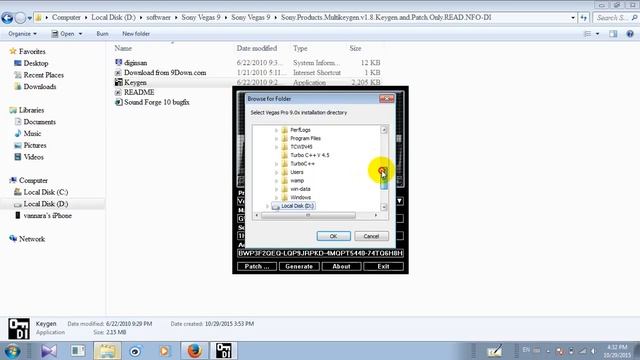640x360 pixels.
Task: Click the keygen serial code field
Action: [320, 253]
